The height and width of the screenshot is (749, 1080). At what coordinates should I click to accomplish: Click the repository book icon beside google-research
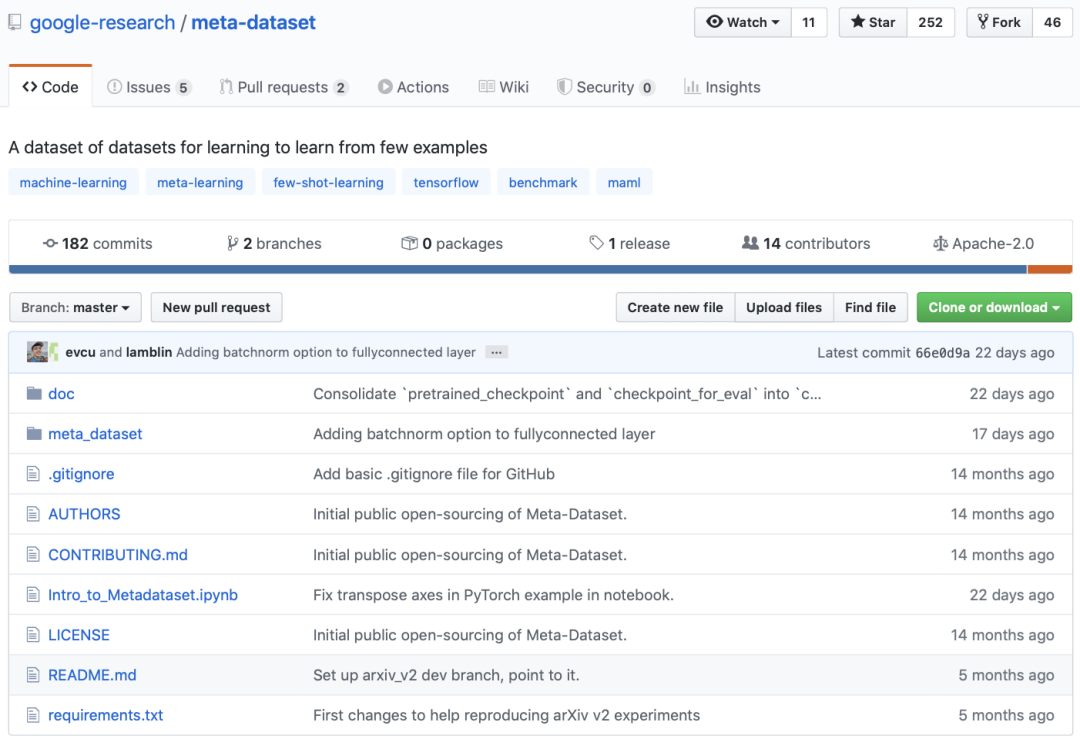(15, 23)
